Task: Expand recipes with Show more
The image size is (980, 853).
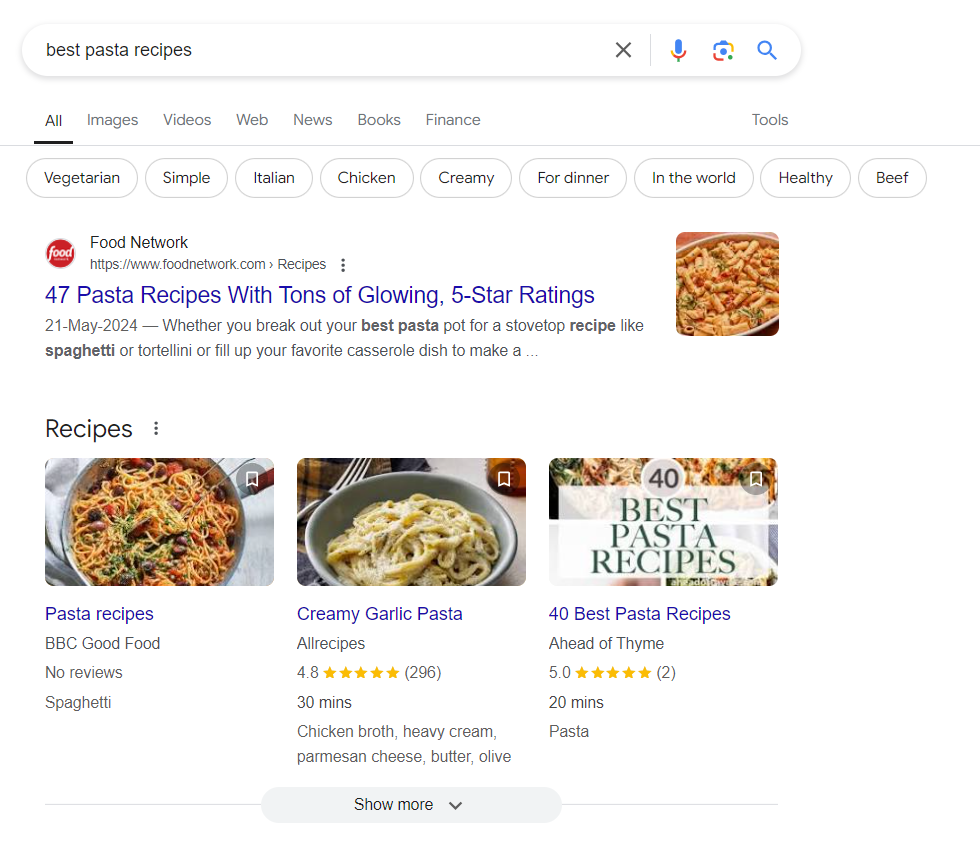Action: (x=411, y=805)
